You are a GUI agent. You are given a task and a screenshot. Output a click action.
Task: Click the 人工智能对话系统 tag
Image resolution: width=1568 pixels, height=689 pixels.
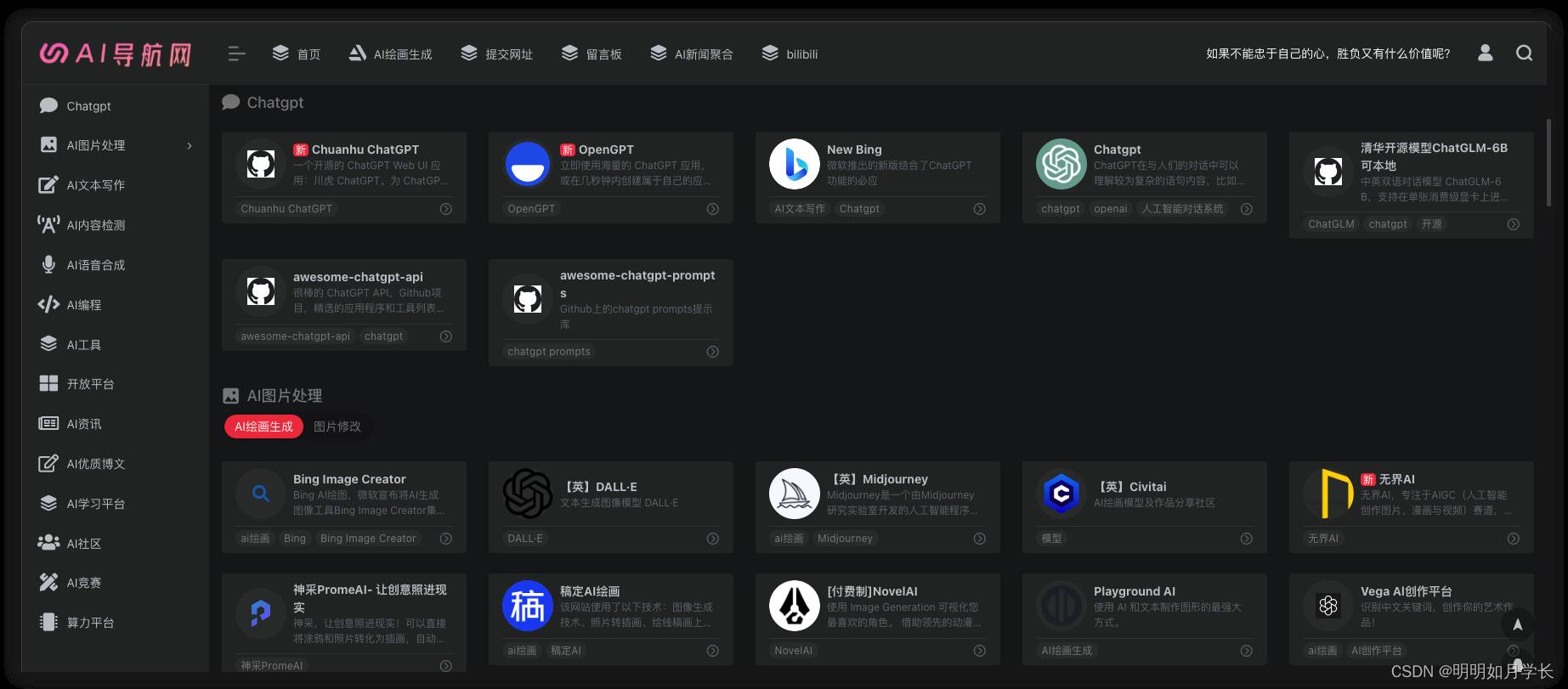pos(1182,209)
